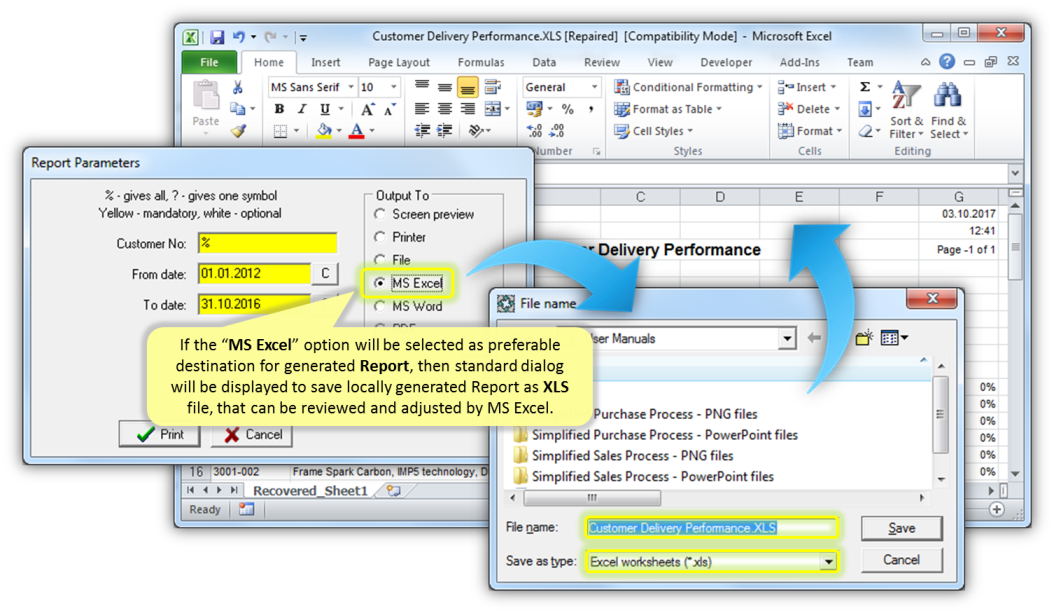Click the Increase Indent icon
The height and width of the screenshot is (613, 1054).
tap(444, 130)
